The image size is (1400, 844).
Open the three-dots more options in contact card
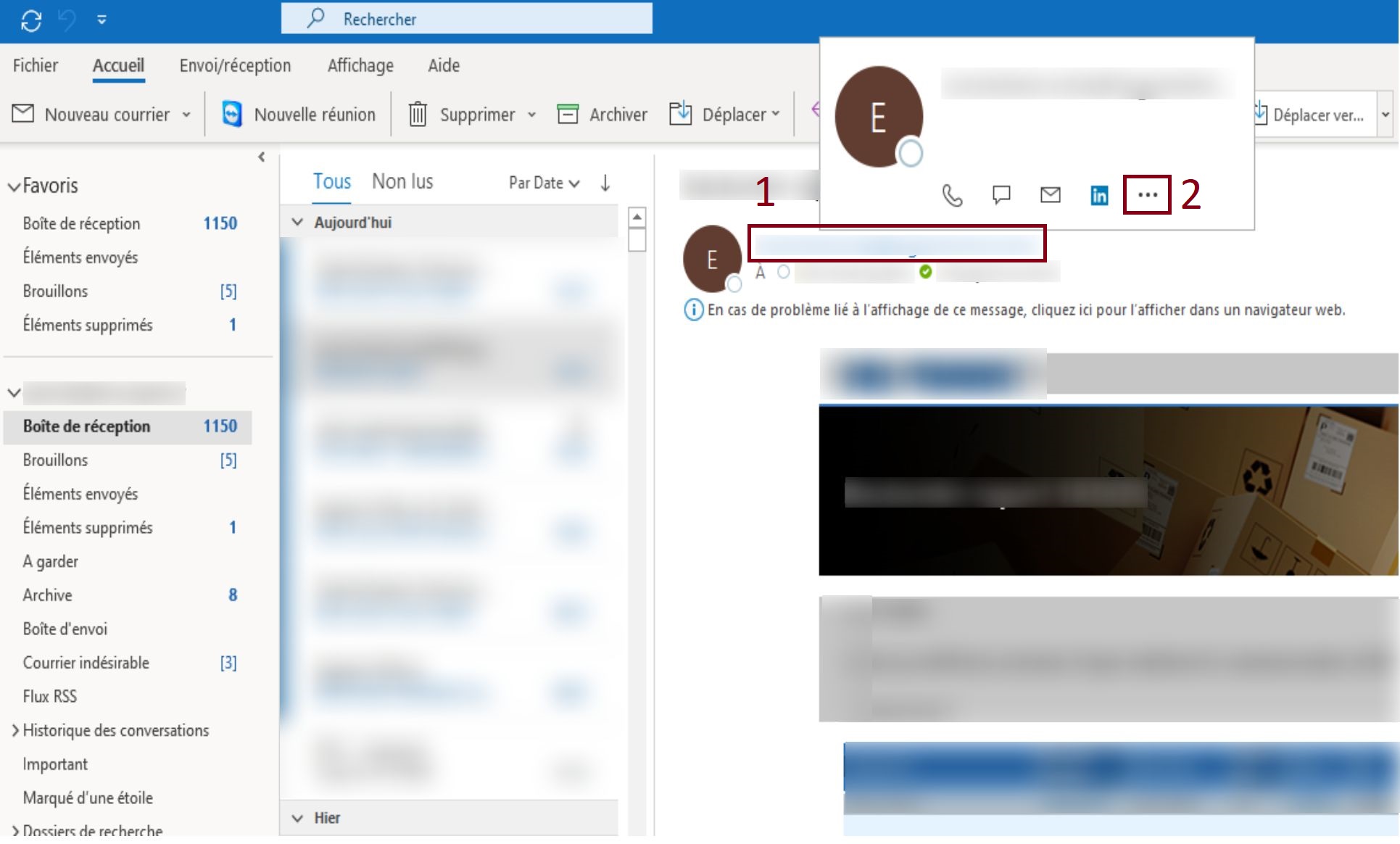pyautogui.click(x=1147, y=194)
